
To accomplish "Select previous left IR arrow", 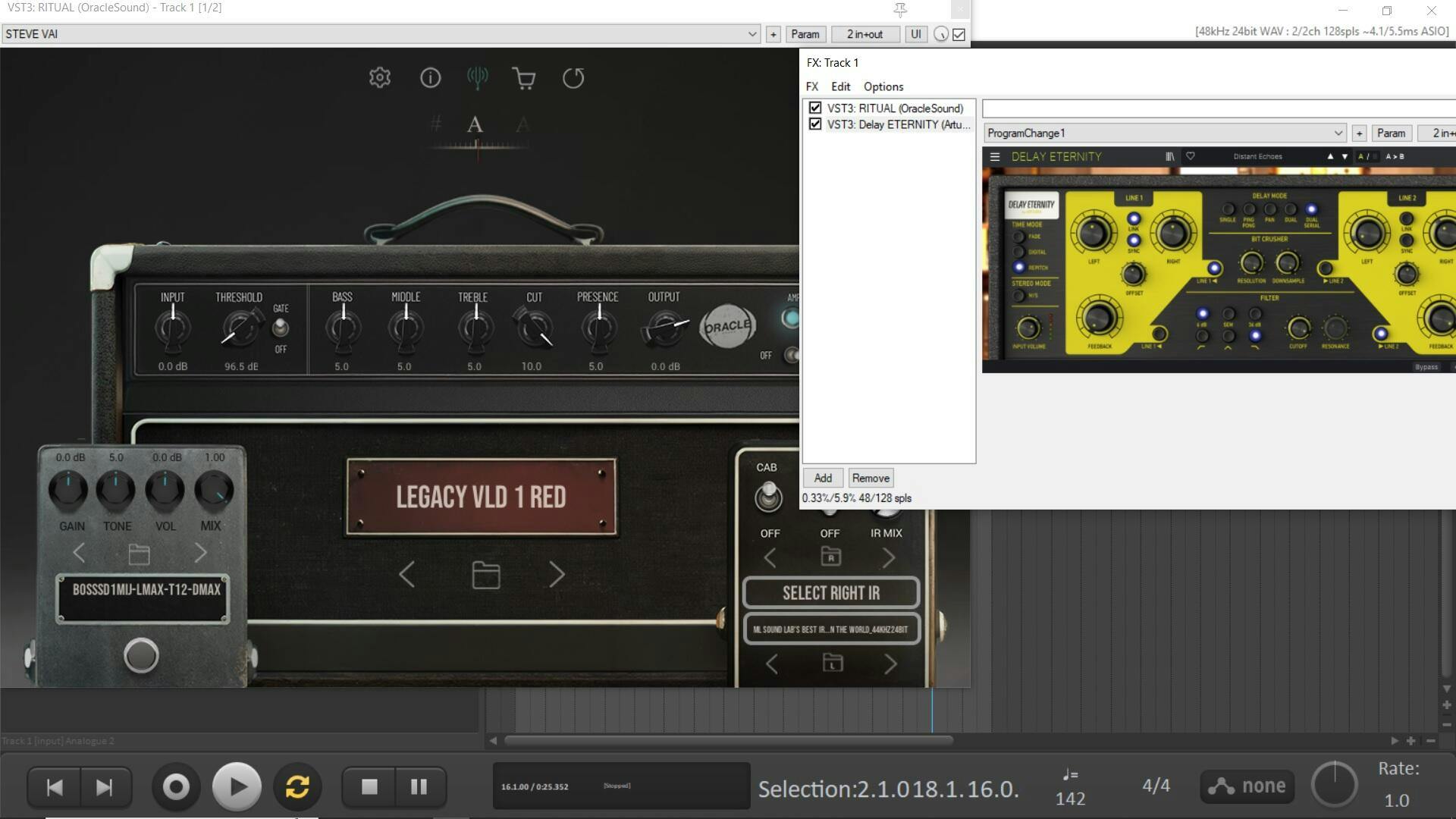I will (x=771, y=664).
